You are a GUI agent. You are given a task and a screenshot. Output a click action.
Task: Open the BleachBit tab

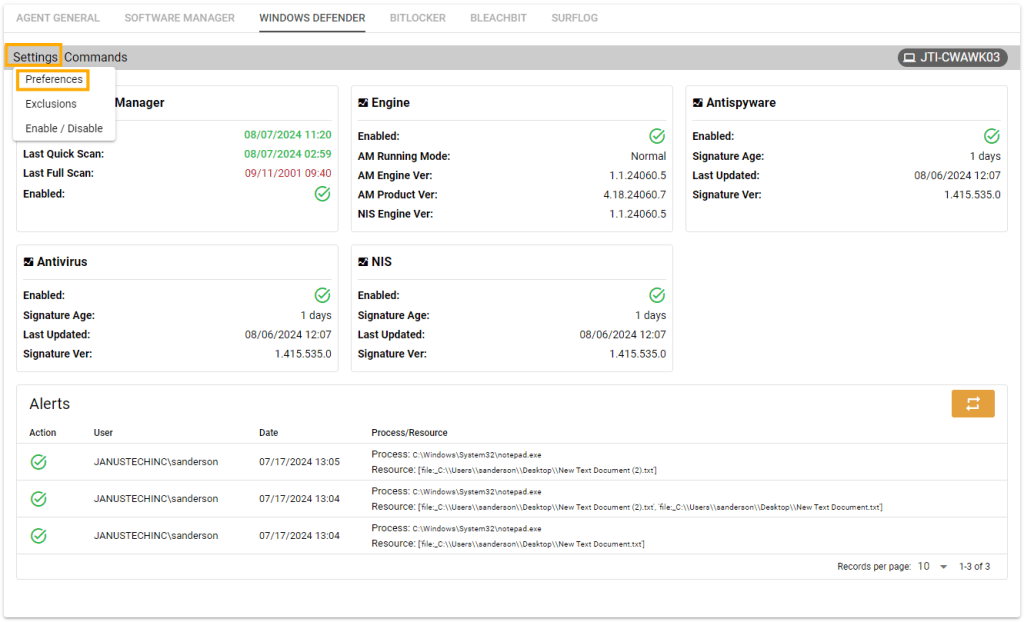click(x=498, y=18)
